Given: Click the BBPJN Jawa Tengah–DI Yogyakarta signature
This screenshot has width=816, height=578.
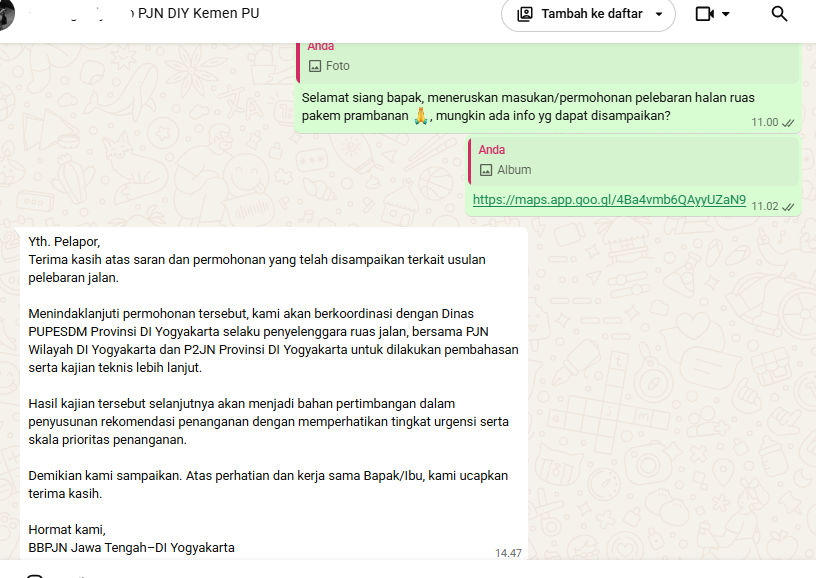Looking at the screenshot, I should 131,548.
